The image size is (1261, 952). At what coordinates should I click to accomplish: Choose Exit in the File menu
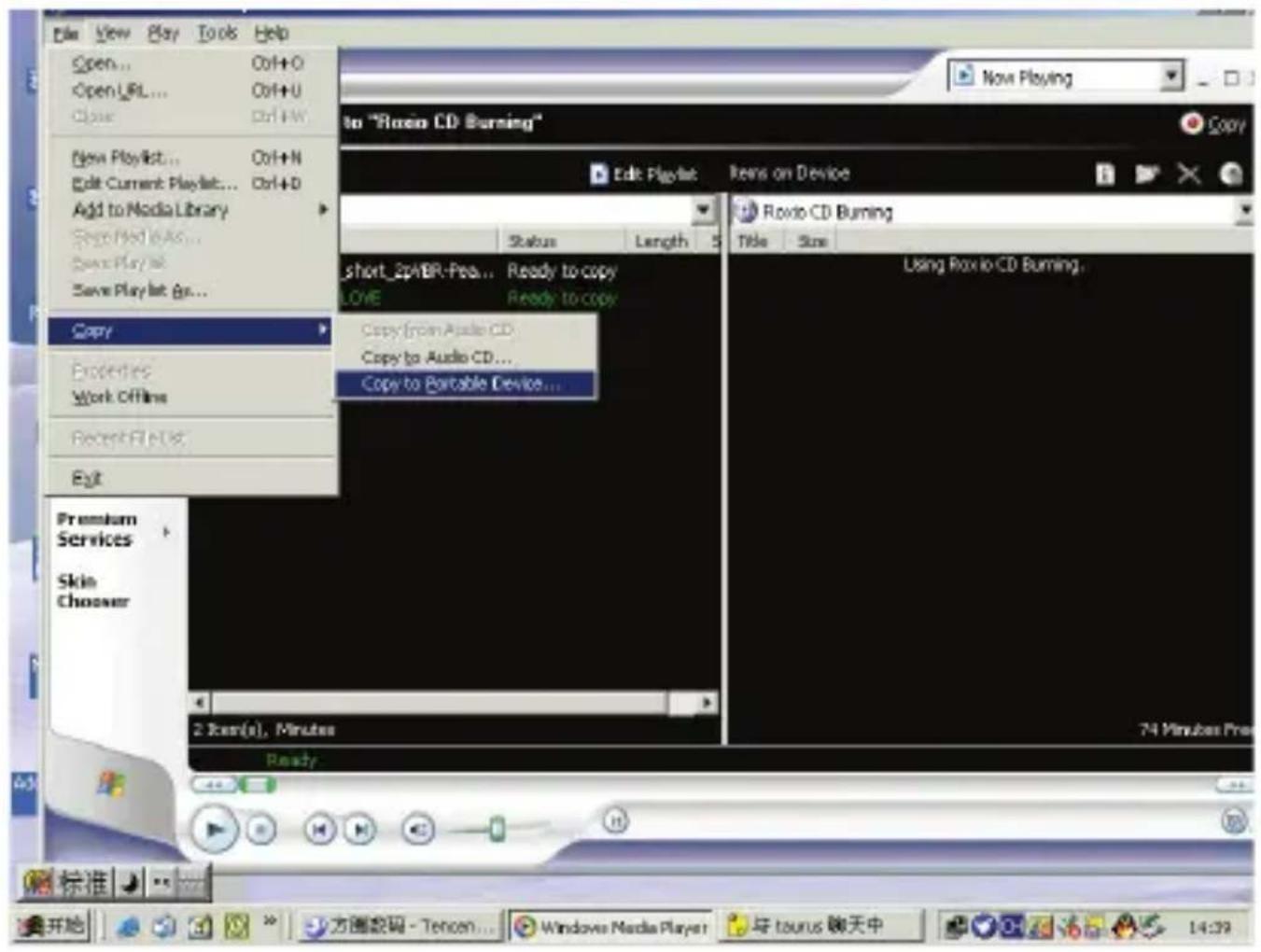(191, 478)
